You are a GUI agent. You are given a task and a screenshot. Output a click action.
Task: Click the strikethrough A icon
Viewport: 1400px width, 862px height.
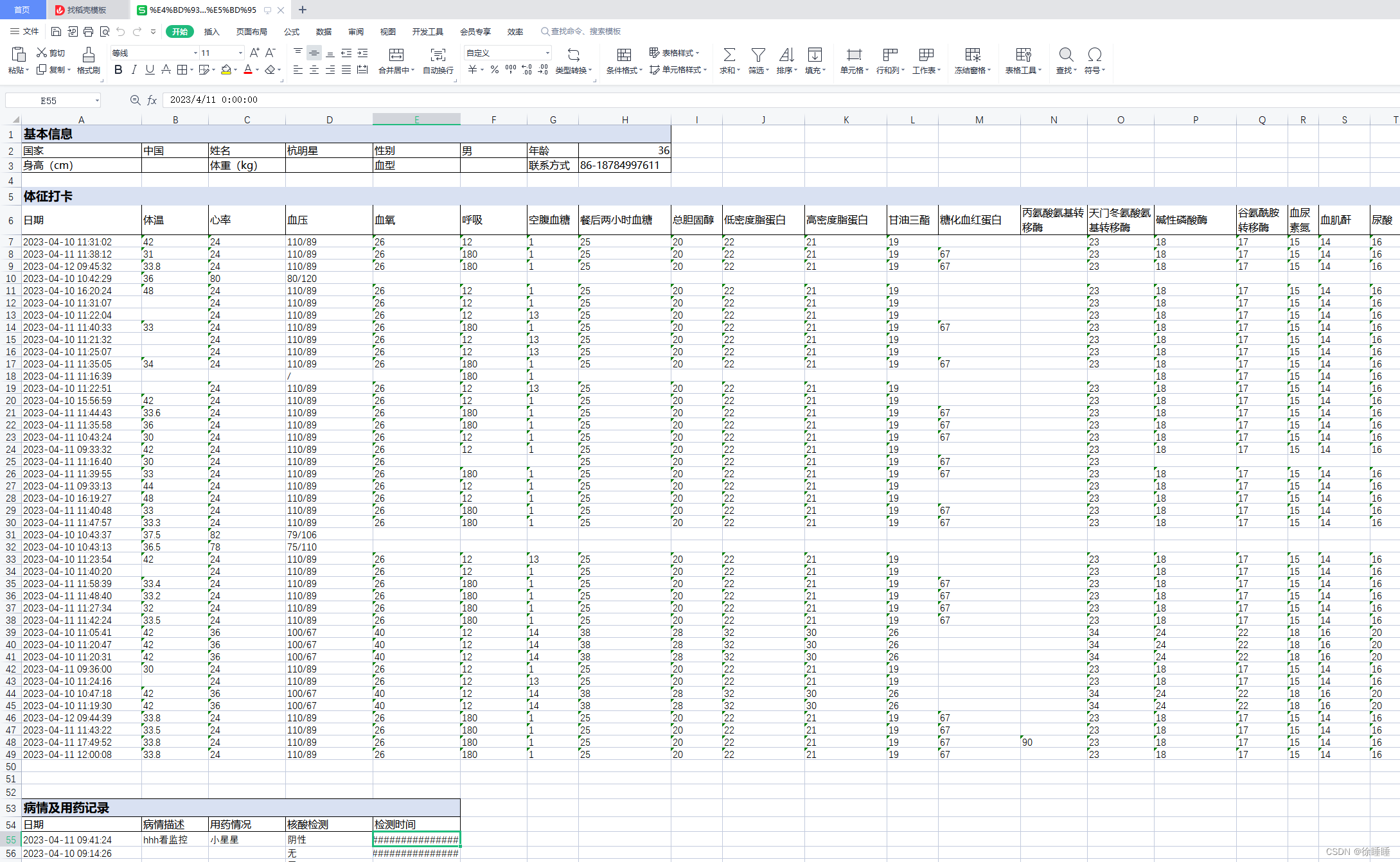(166, 69)
